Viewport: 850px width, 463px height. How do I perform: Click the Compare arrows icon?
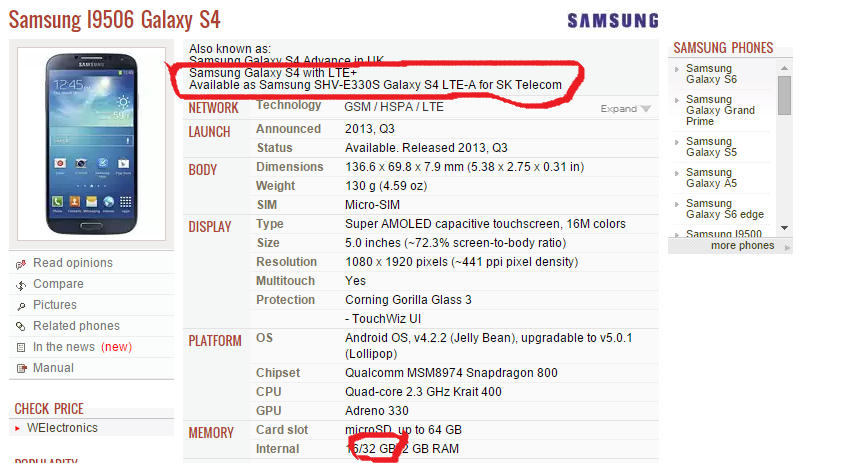click(21, 285)
